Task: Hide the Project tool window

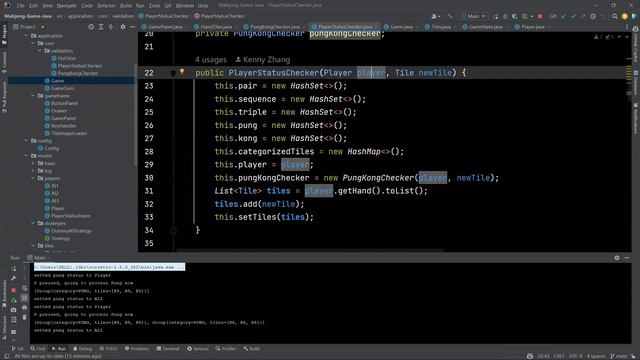Action: 133,27
